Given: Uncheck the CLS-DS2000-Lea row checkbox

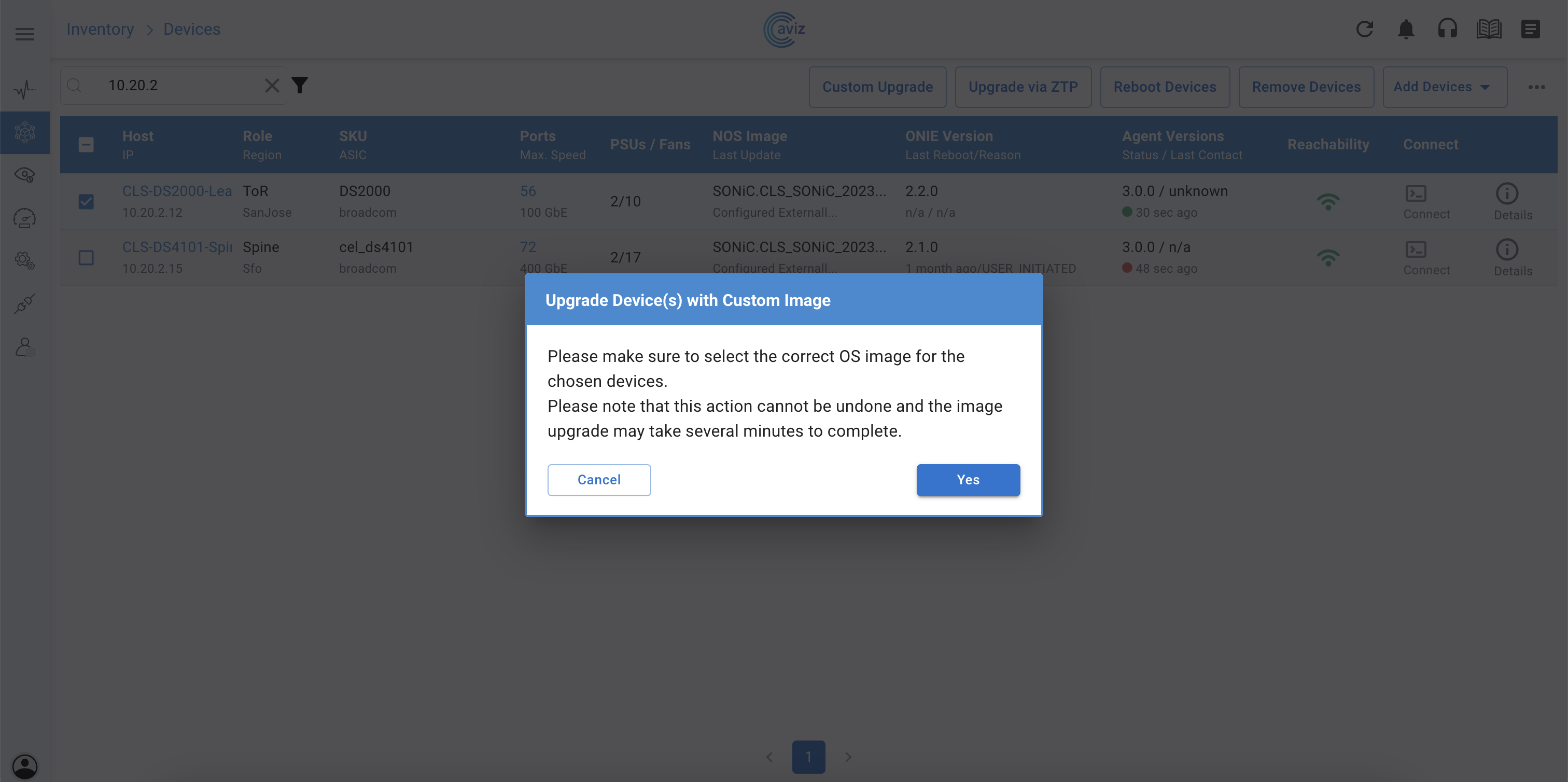Looking at the screenshot, I should (x=86, y=201).
